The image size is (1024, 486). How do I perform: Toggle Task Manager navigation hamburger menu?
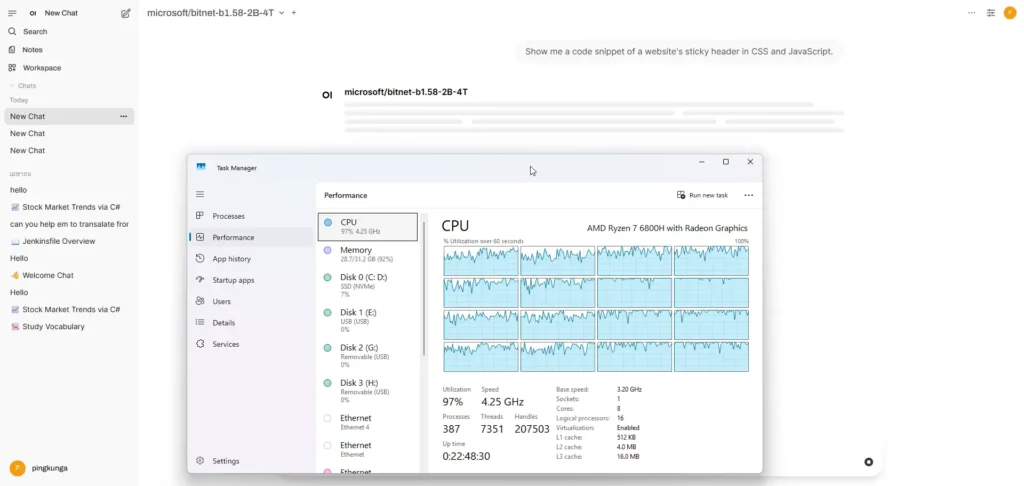pyautogui.click(x=200, y=194)
